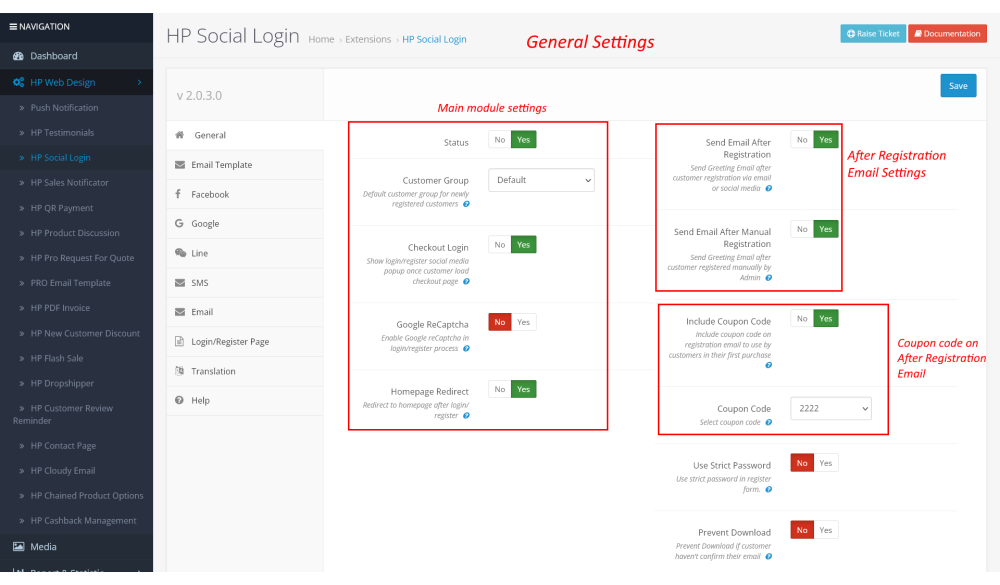Screen dimensions: 1000x585
Task: Click the document icon beside Login/Register Page
Action: pyautogui.click(x=179, y=341)
